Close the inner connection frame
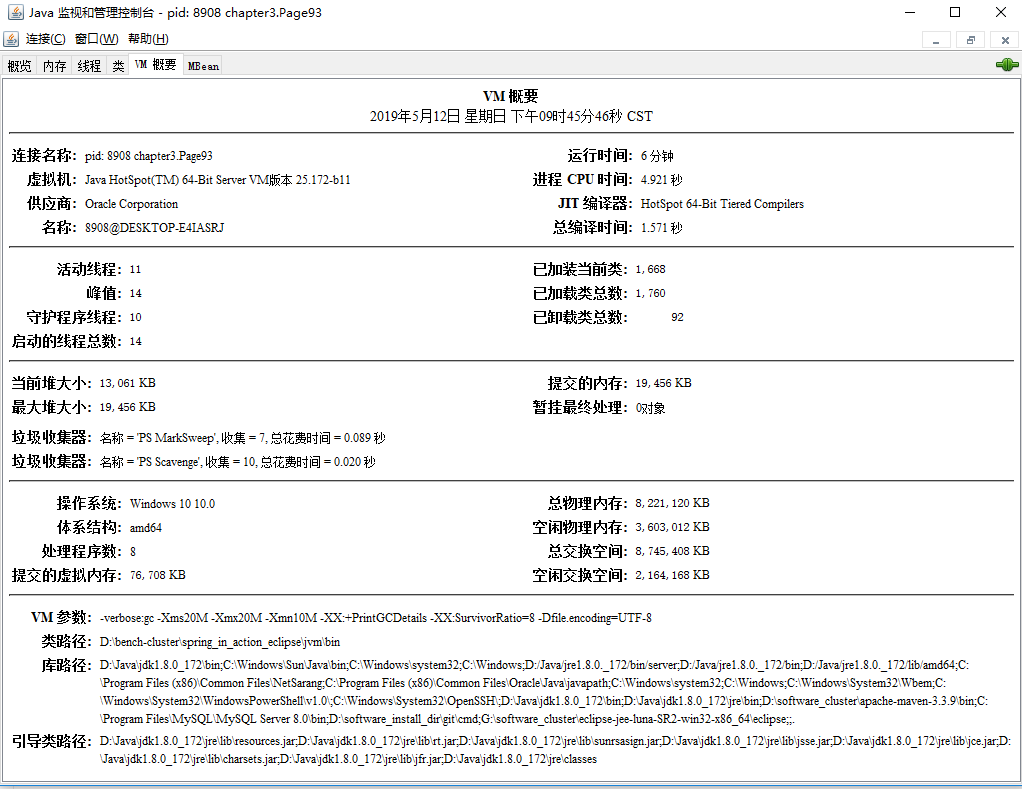1022x789 pixels. [x=1005, y=40]
